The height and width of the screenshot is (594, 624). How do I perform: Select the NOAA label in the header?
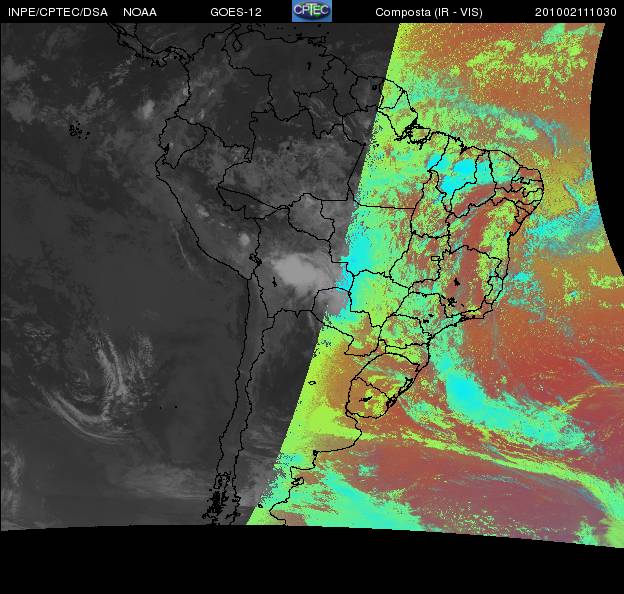pyautogui.click(x=140, y=12)
